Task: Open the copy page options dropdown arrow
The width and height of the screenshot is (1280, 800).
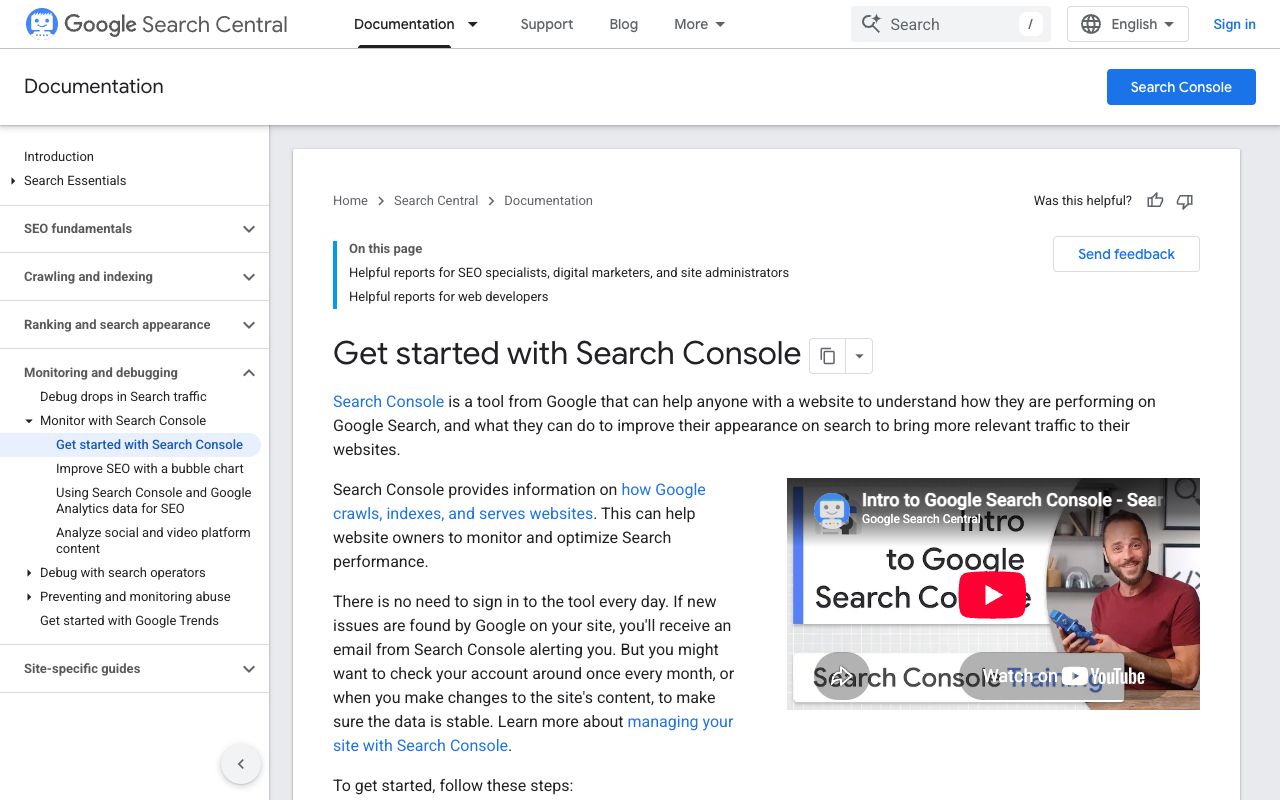Action: tap(859, 356)
